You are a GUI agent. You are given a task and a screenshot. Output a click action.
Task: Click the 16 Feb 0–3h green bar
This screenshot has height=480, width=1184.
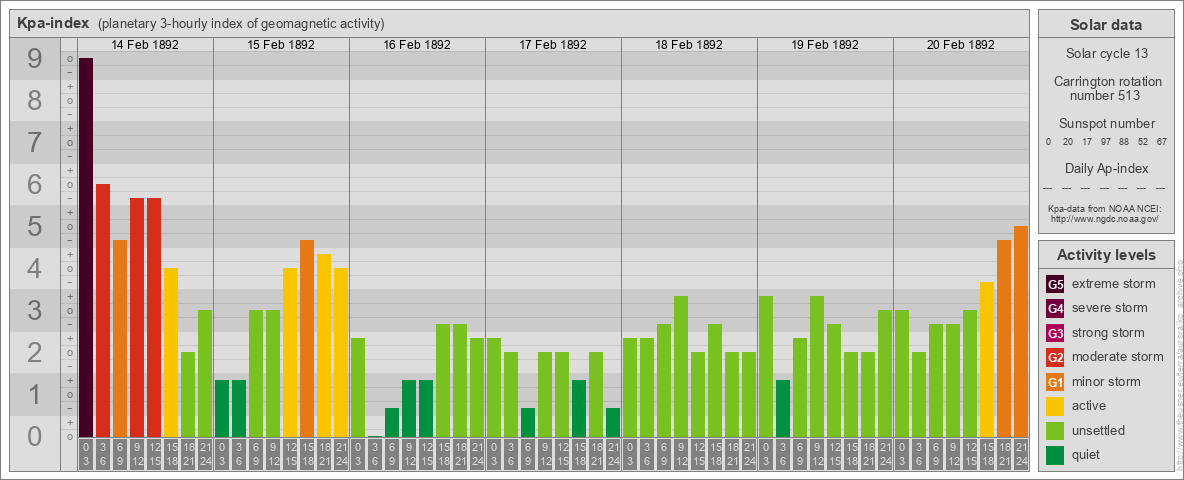pos(358,387)
